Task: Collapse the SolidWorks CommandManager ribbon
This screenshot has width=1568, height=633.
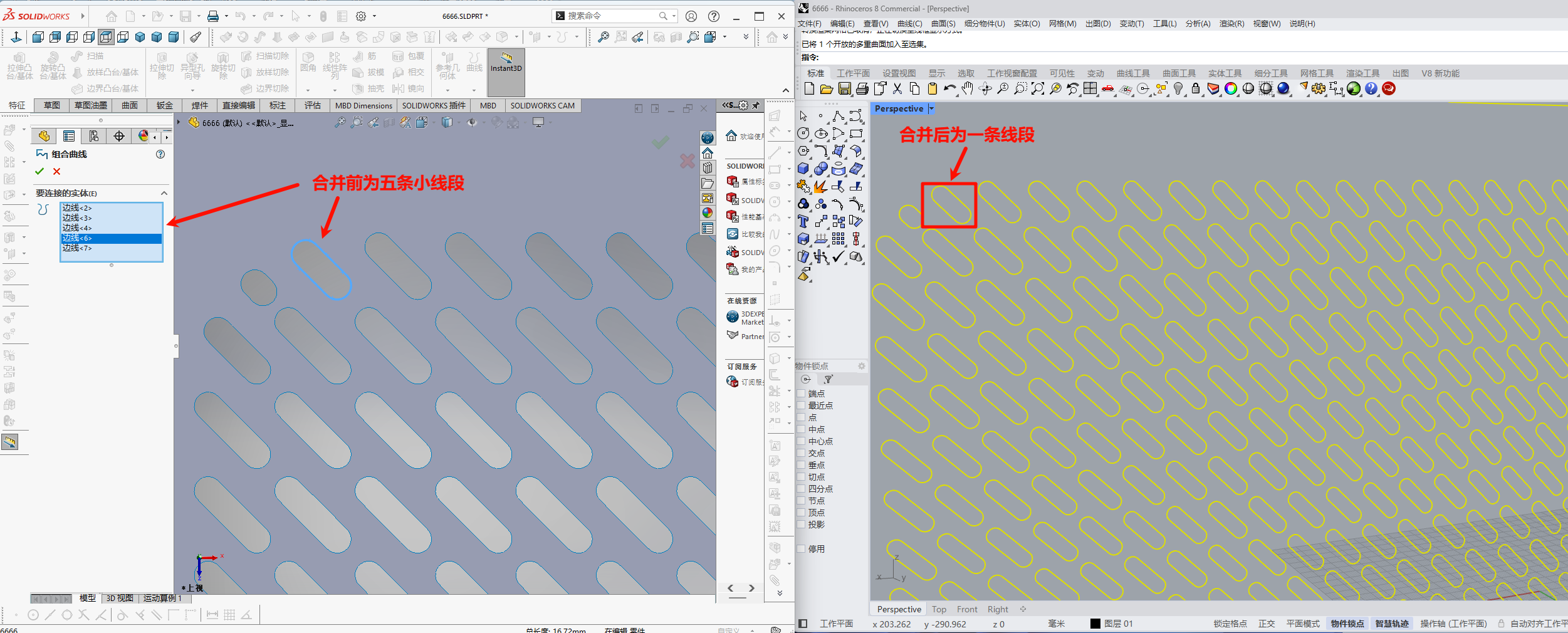Action: 786,90
